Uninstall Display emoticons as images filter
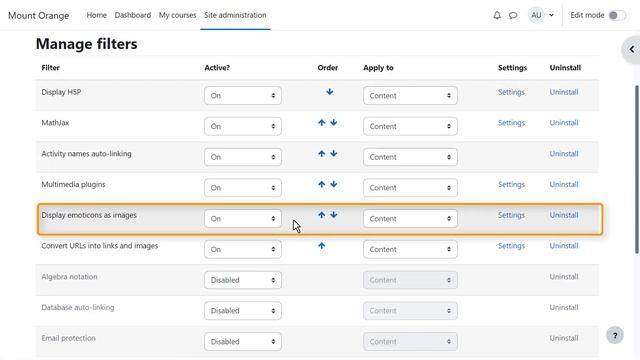Image resolution: width=640 pixels, height=360 pixels. click(x=564, y=215)
